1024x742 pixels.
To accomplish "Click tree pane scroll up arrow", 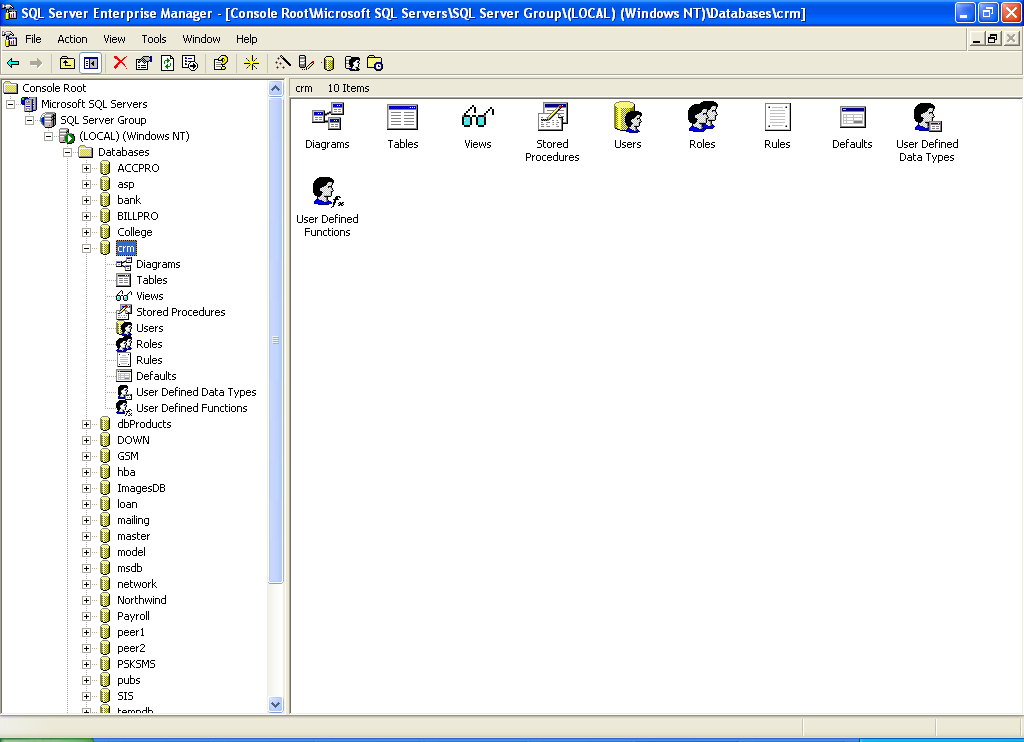I will click(276, 89).
